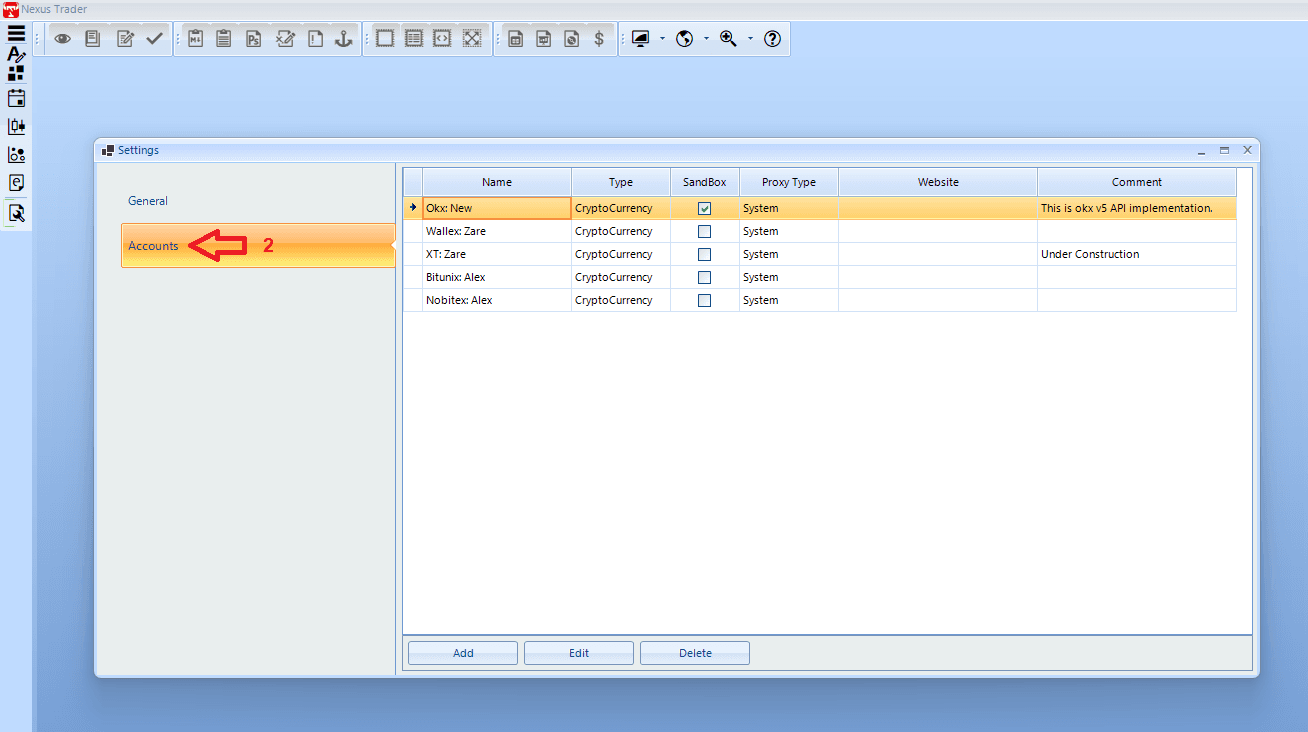Click the dollar sign toolbar icon
The image size is (1308, 732).
pyautogui.click(x=599, y=39)
